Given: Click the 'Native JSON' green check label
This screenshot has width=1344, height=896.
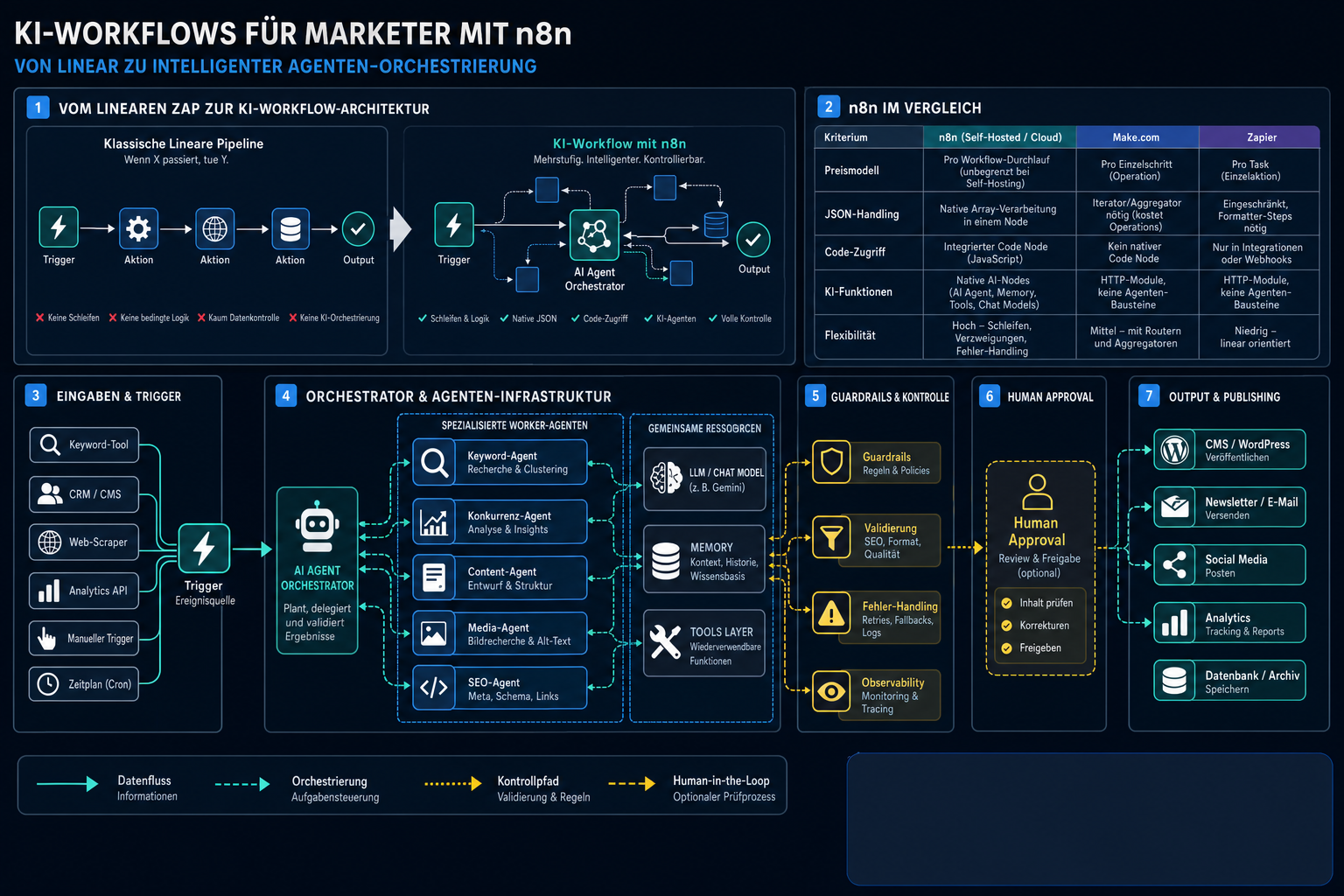Looking at the screenshot, I should [528, 318].
